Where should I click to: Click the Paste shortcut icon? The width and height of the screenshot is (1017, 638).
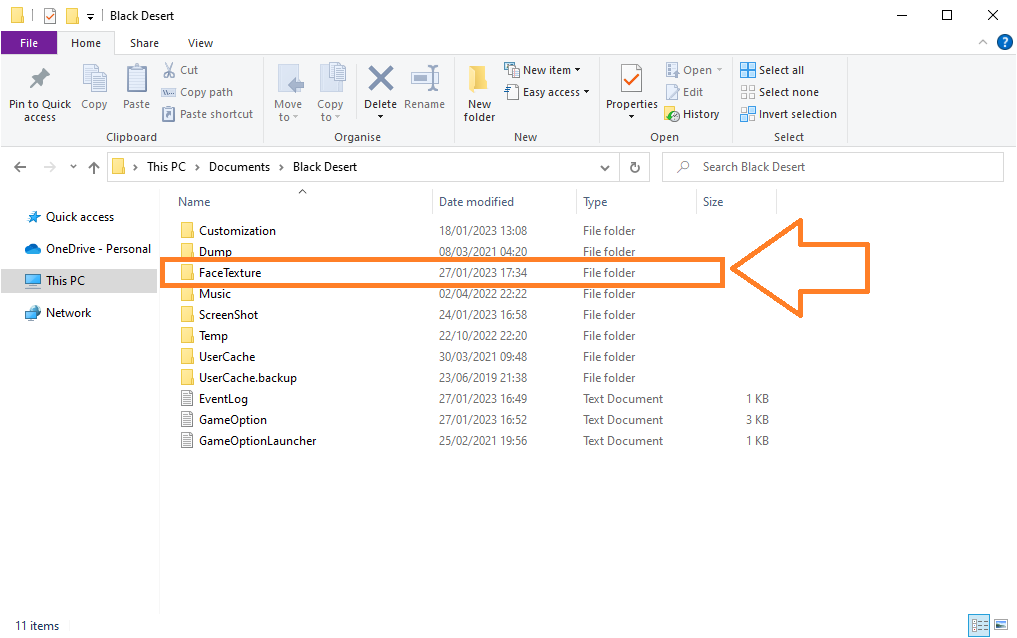point(169,114)
